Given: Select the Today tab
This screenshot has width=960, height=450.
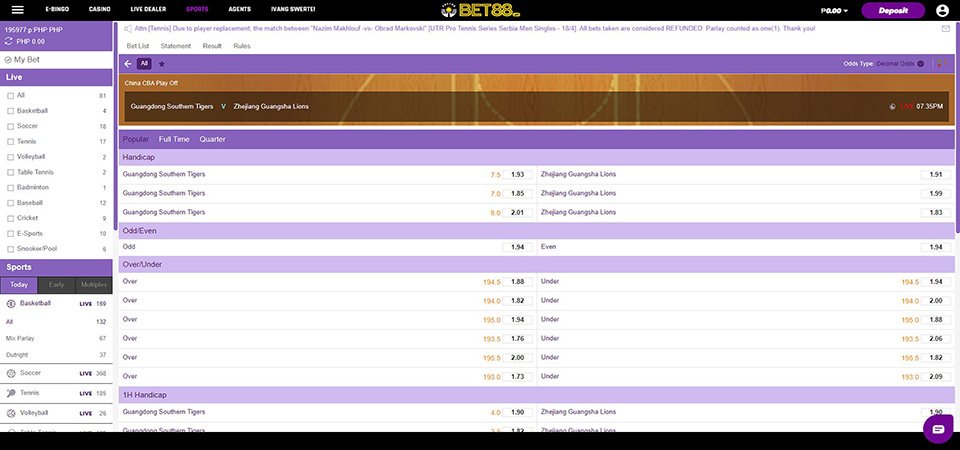Looking at the screenshot, I should tap(19, 285).
